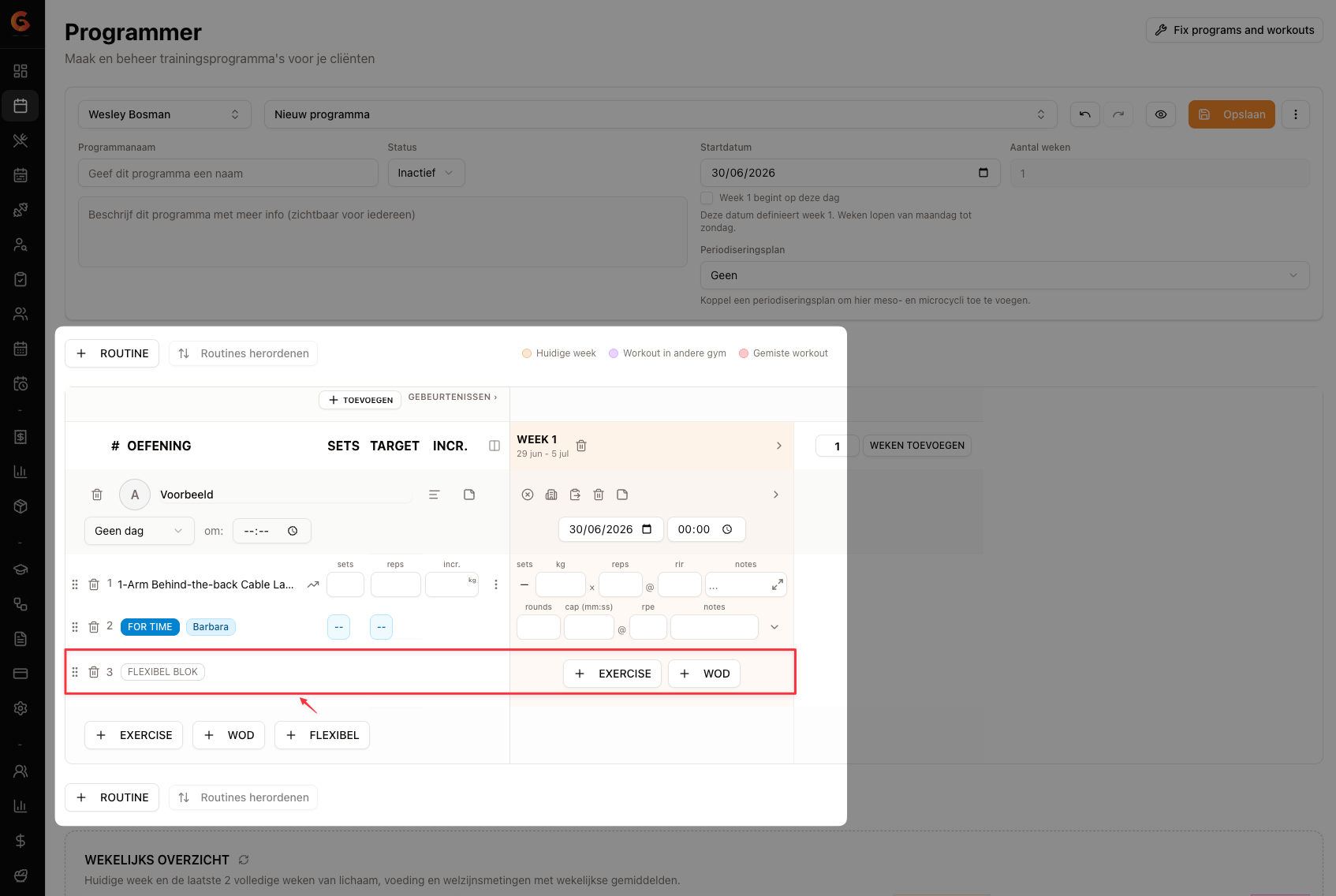
Task: Tick 'Week 1 begint op deze dag' checkbox
Action: (x=707, y=198)
